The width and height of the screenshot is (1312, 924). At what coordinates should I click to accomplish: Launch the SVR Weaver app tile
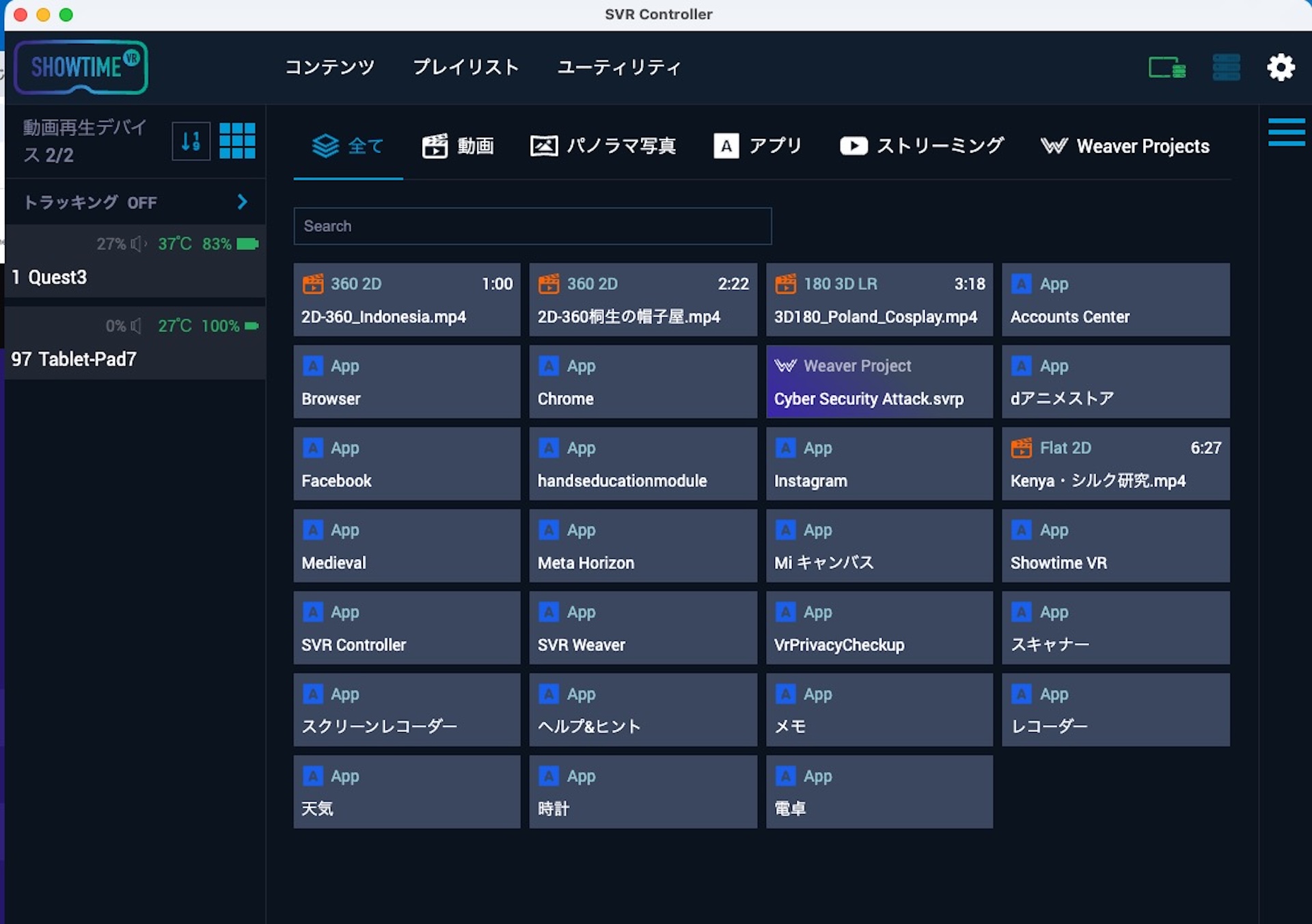[643, 628]
